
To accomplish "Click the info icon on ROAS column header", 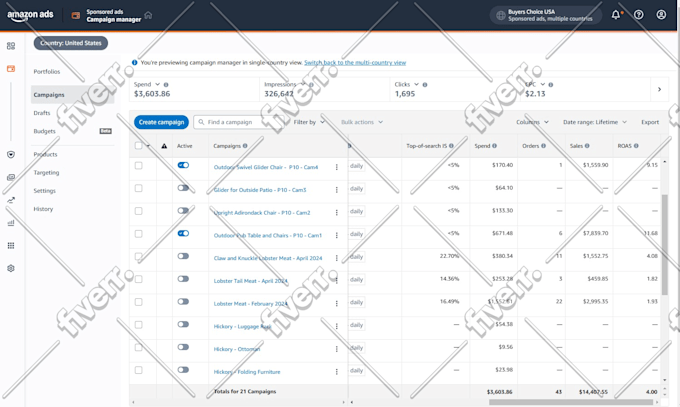I will (x=636, y=146).
